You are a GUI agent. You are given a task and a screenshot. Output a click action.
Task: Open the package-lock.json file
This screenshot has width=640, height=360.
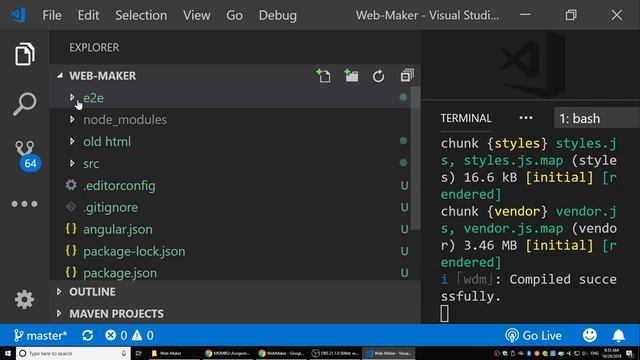(134, 251)
